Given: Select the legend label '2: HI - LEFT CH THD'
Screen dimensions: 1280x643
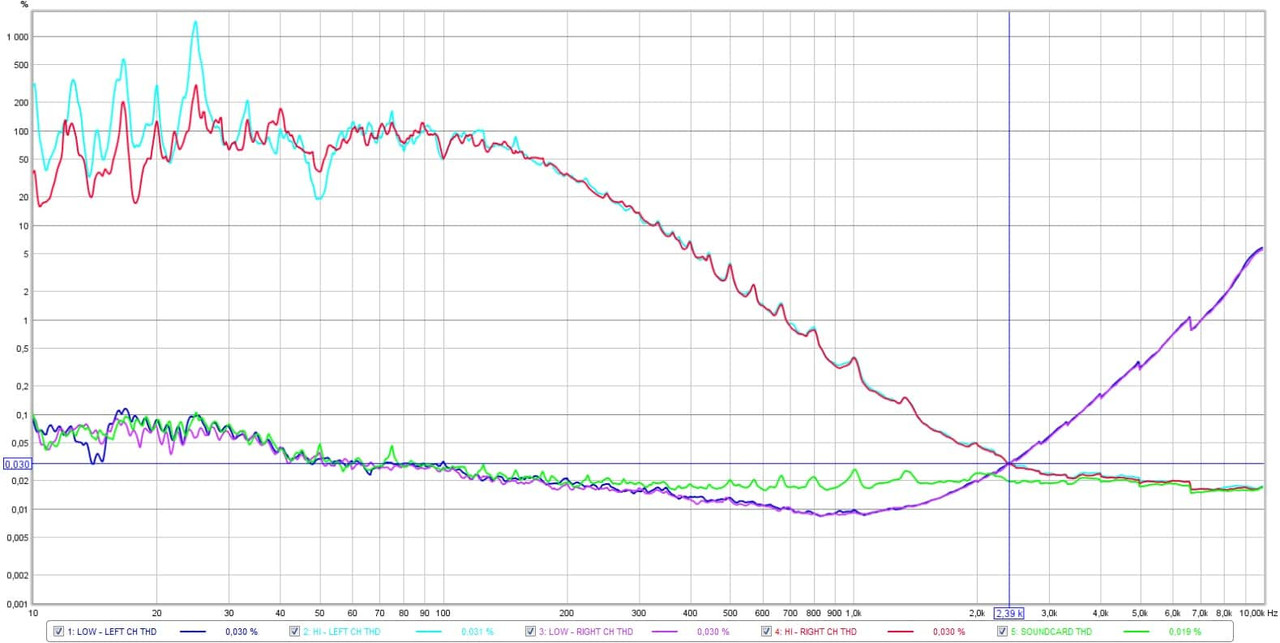Looking at the screenshot, I should pos(341,632).
